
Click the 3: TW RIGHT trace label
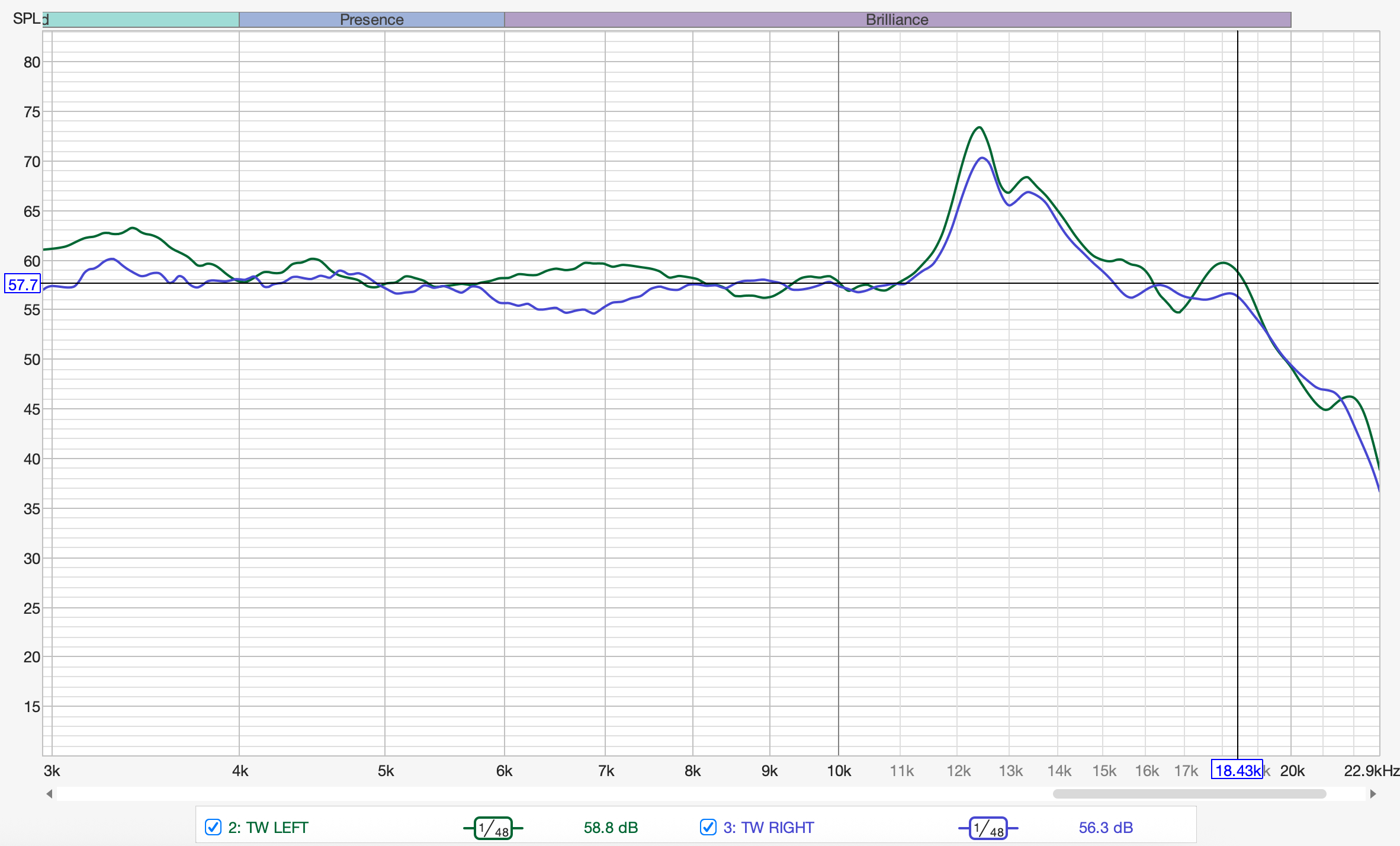768,828
